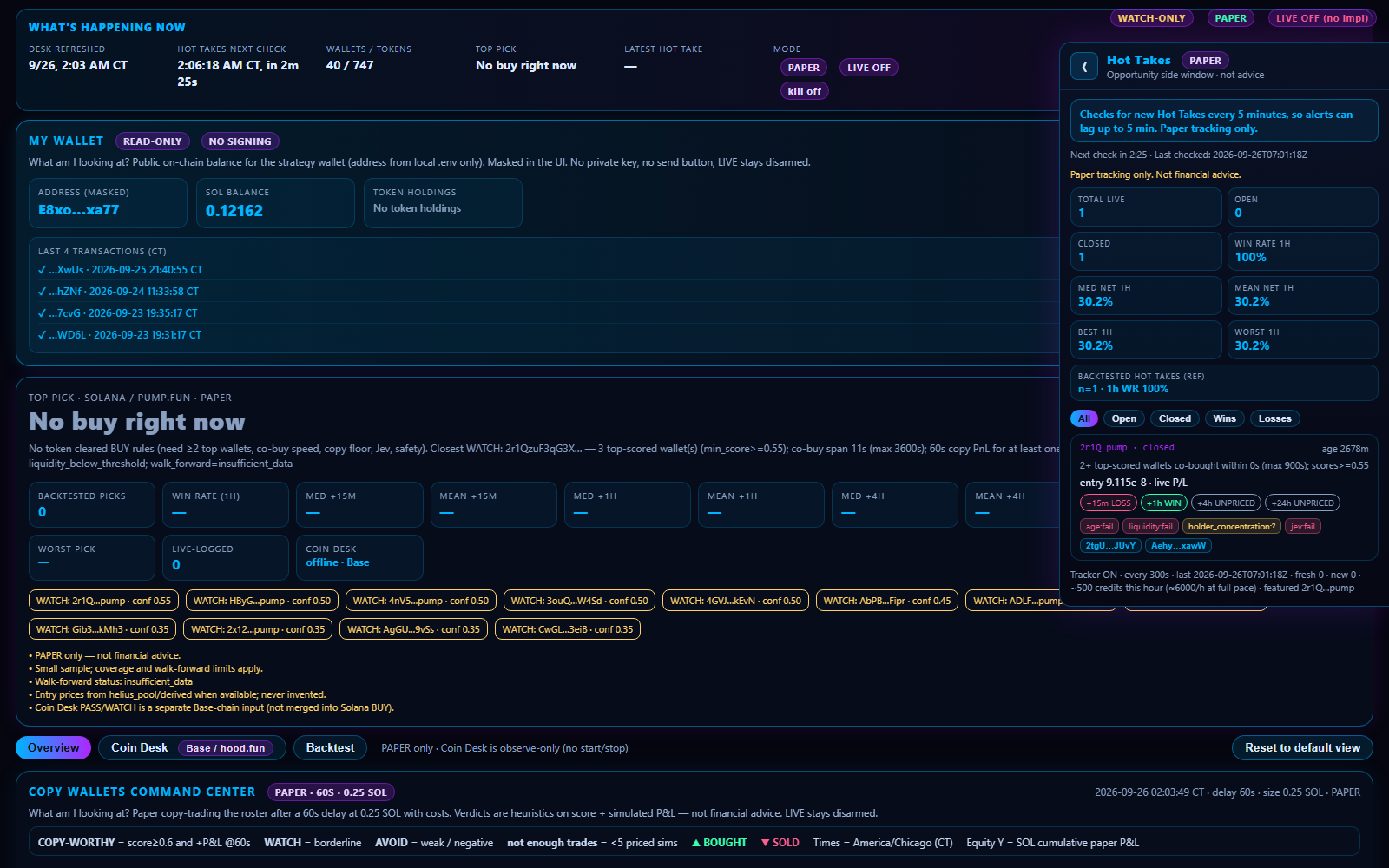Click WATCH: HByG...pump conf 0.50 chip
The image size is (1389, 868).
pyautogui.click(x=261, y=601)
